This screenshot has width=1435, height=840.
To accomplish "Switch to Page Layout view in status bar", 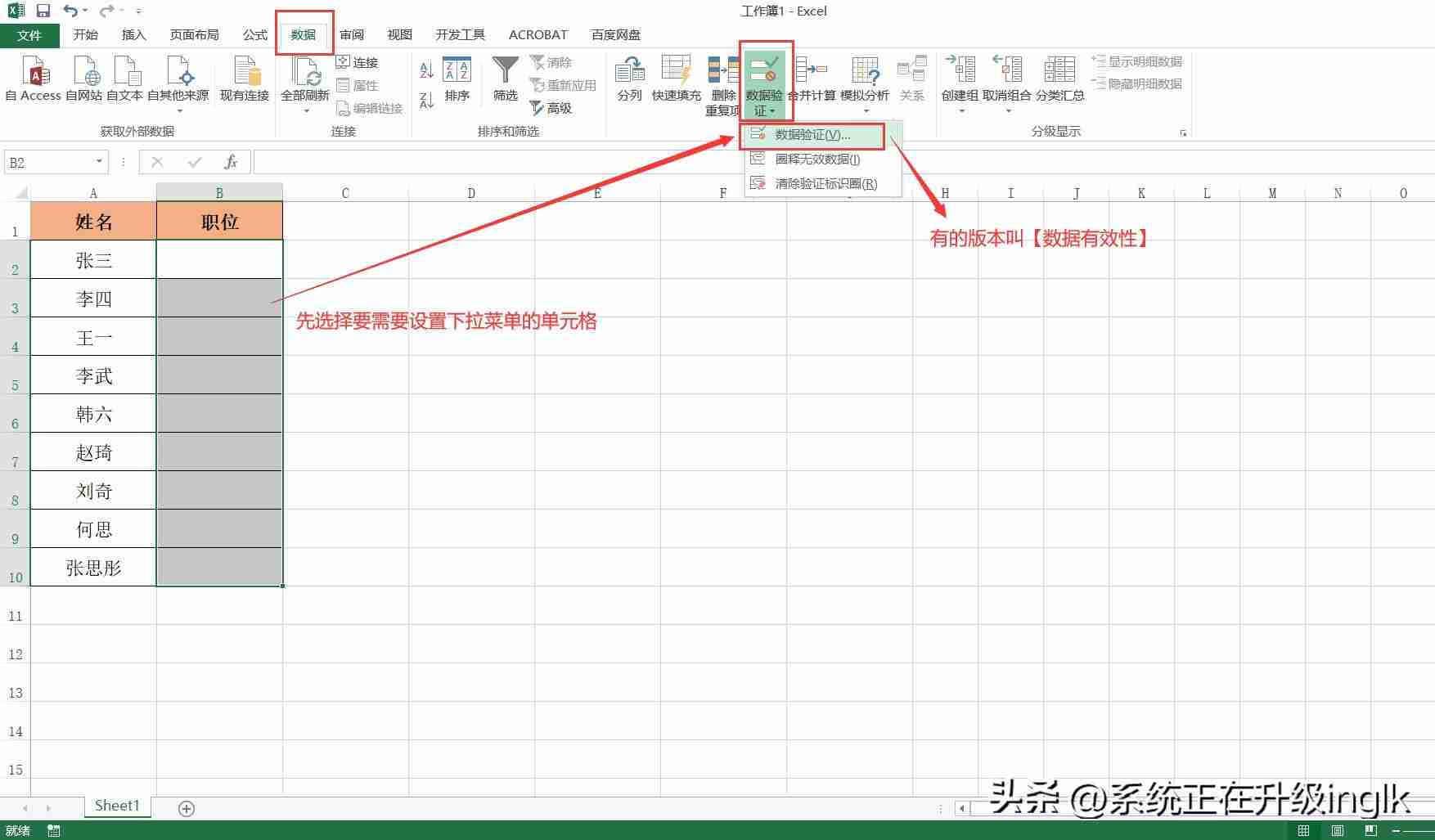I will coord(1338,830).
